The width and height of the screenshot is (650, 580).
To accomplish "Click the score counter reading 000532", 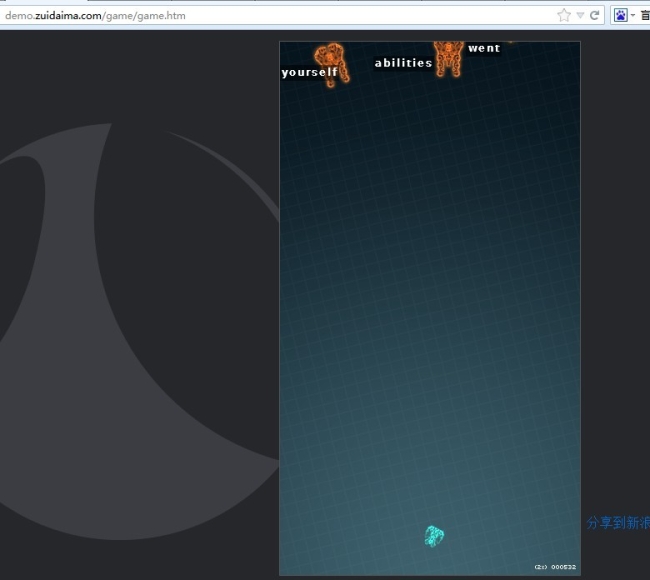I will [x=564, y=567].
